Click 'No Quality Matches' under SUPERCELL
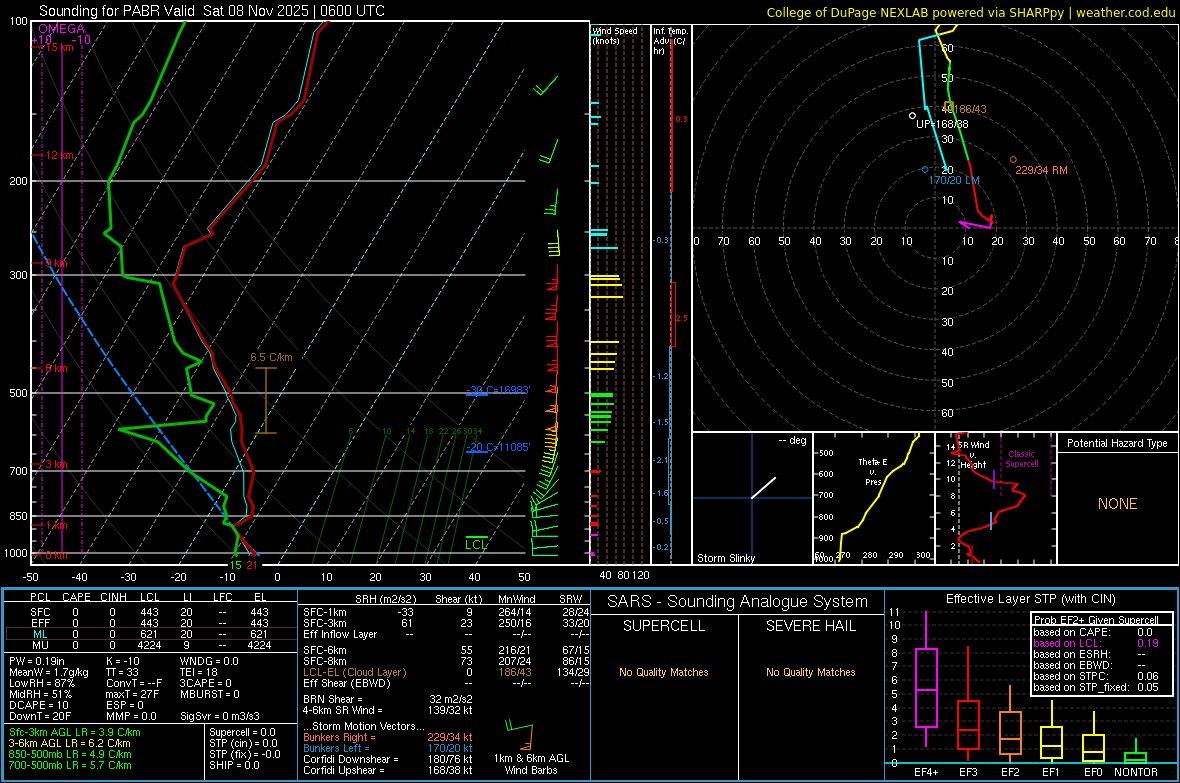 tap(664, 672)
